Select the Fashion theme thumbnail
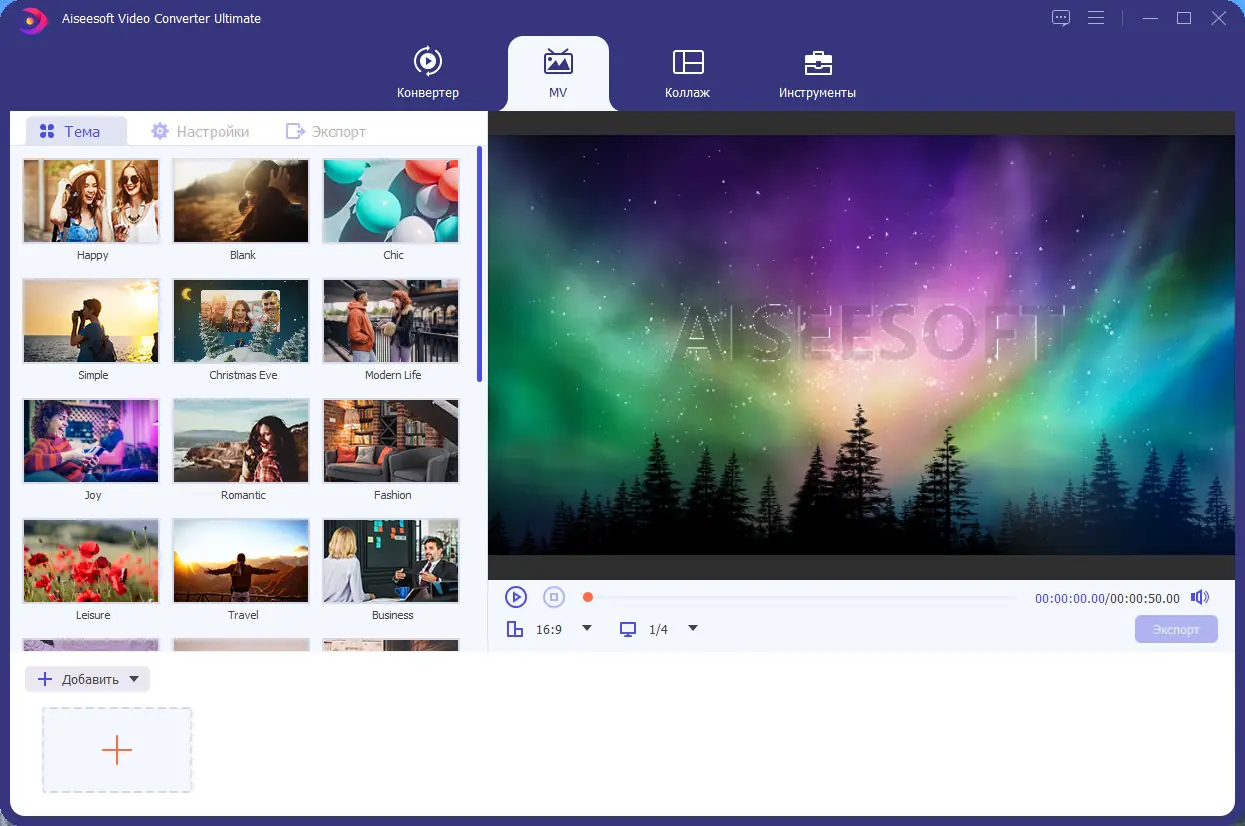This screenshot has width=1245, height=826. coord(391,441)
